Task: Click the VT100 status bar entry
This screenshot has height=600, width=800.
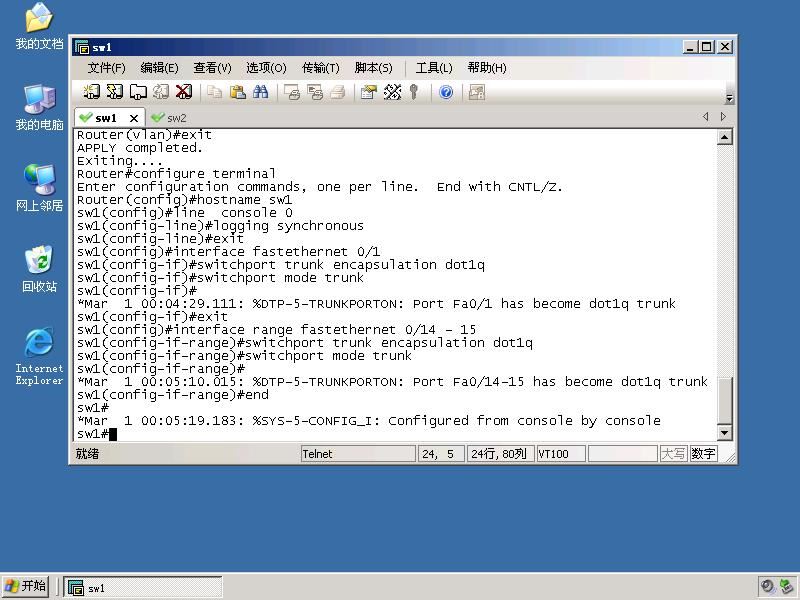Action: click(x=560, y=454)
